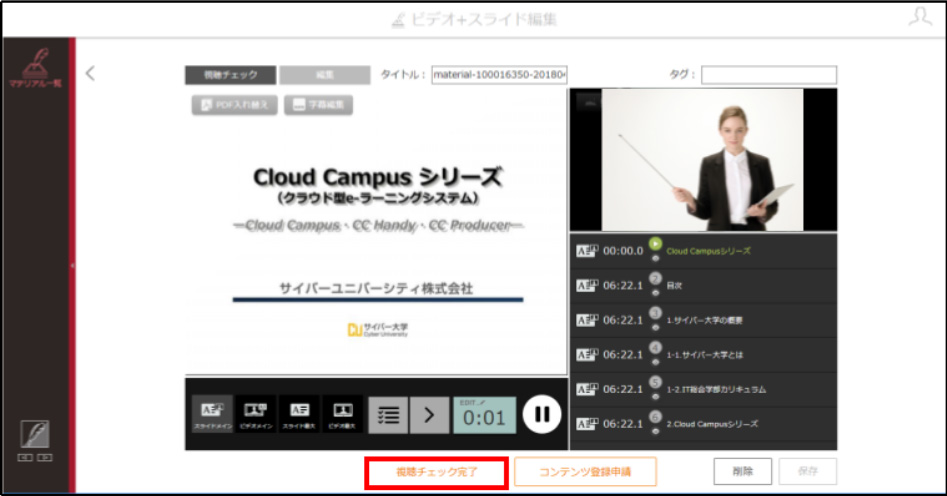Open the マテリアル一覧 sidebar icon
Screen dimensions: 947x496
pos(35,68)
